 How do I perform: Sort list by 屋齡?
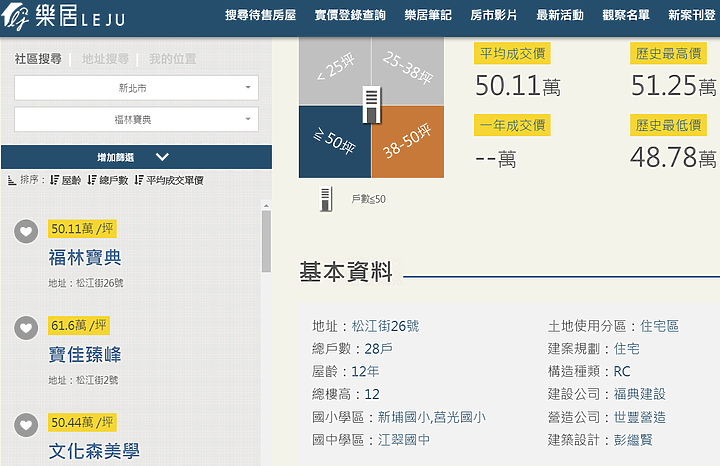pyautogui.click(x=65, y=180)
